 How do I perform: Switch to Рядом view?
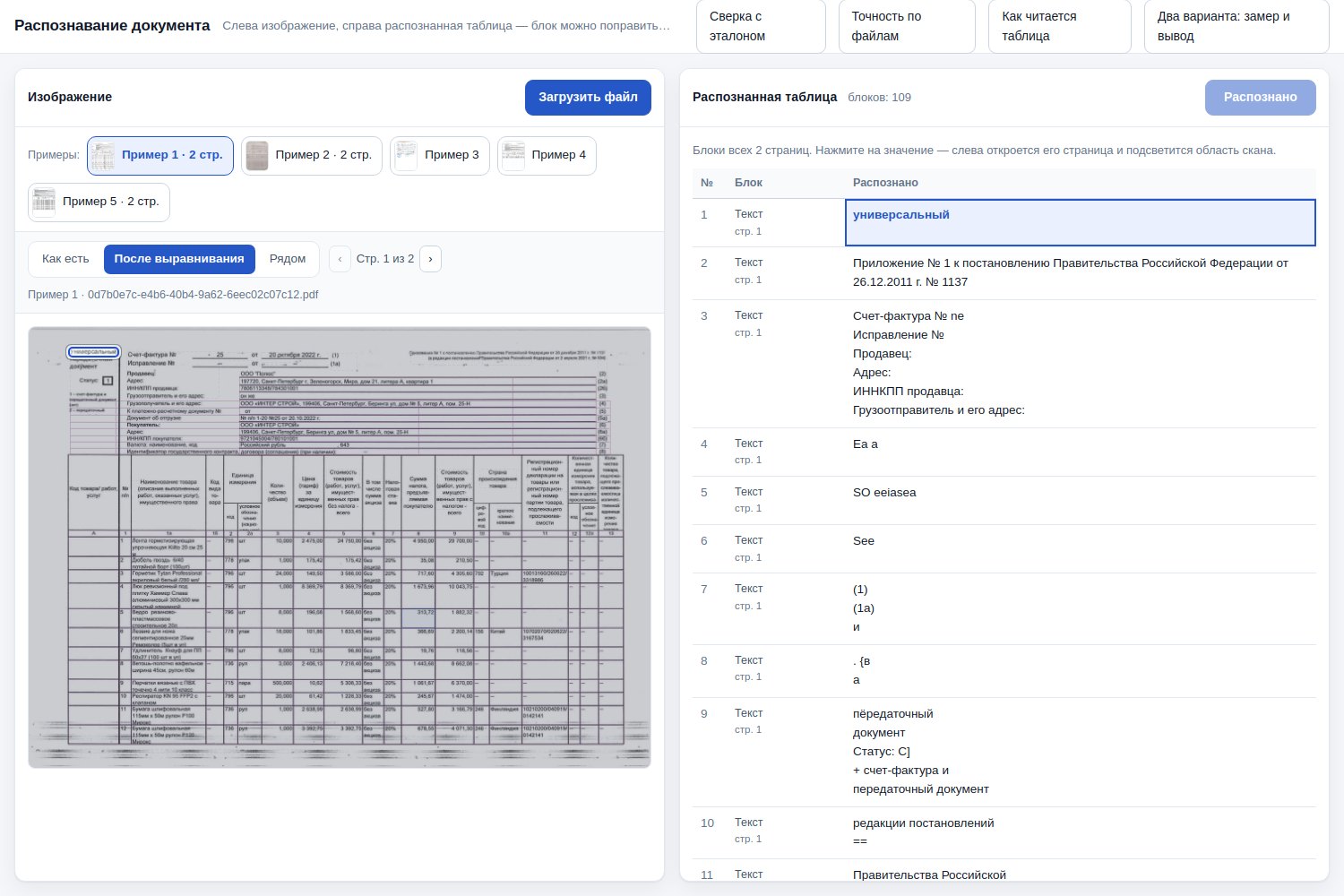click(x=288, y=259)
